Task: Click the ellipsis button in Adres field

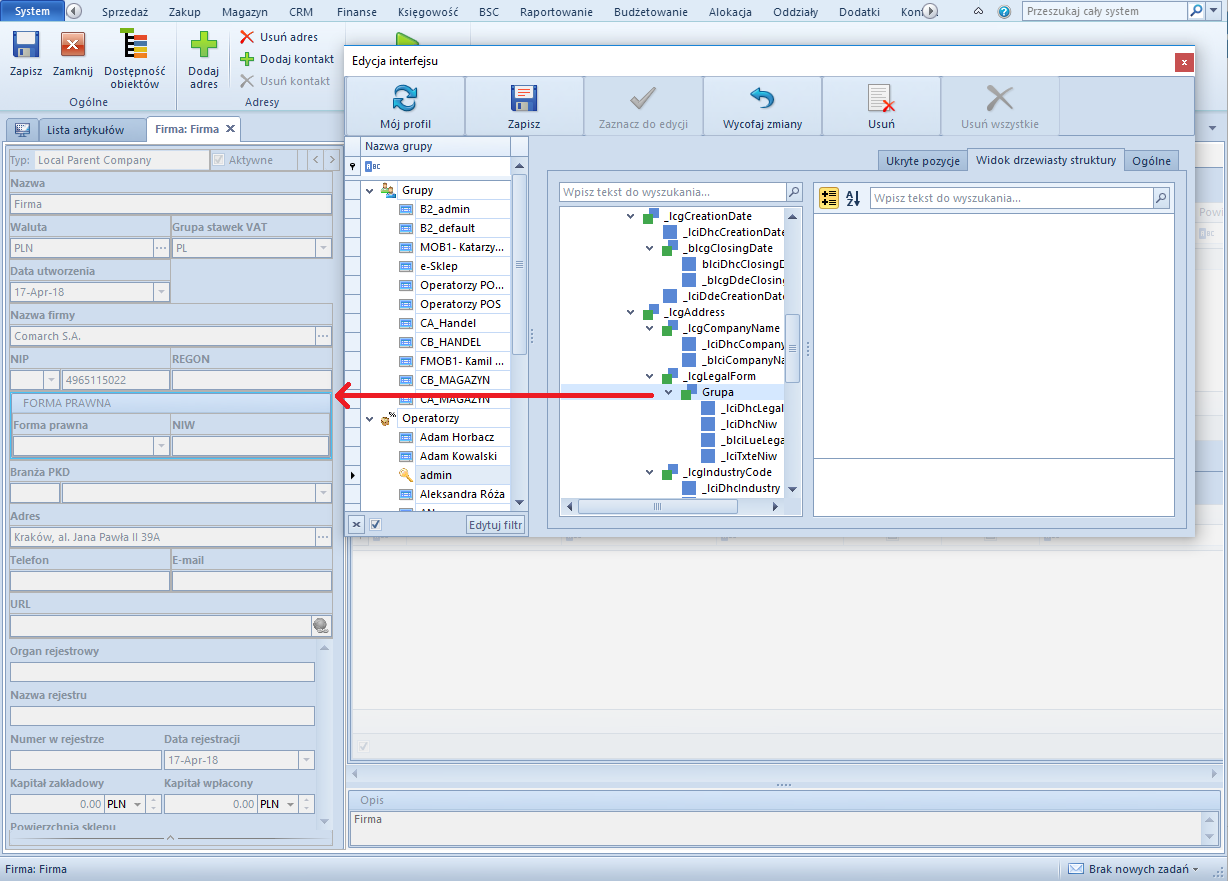Action: click(323, 537)
